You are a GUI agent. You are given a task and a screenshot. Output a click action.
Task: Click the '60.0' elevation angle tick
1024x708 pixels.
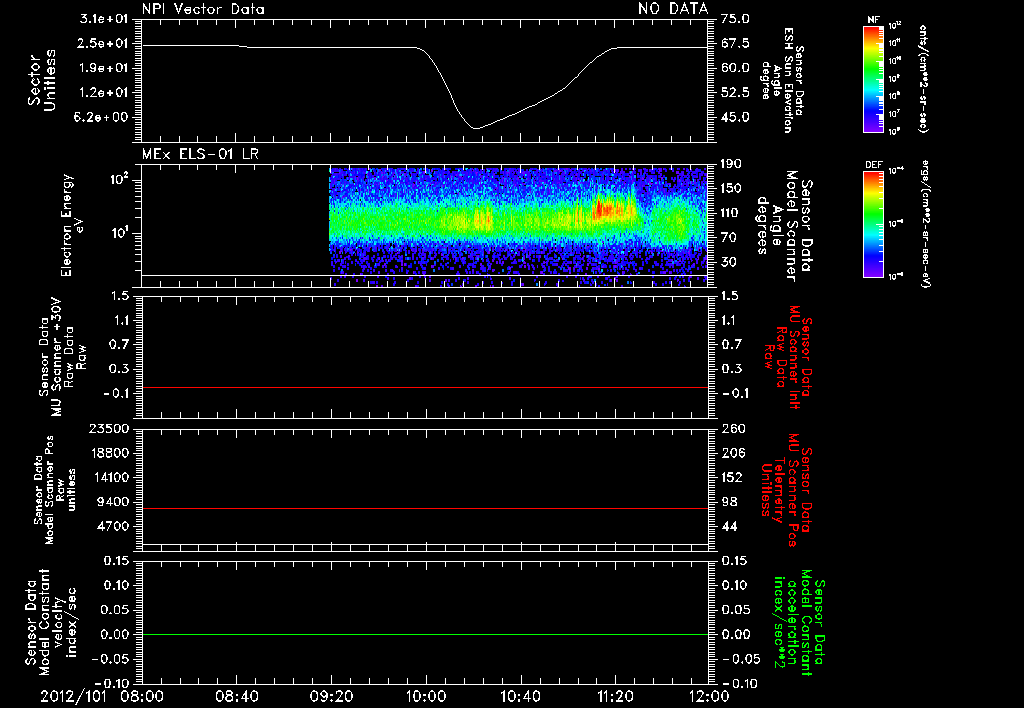(x=735, y=68)
